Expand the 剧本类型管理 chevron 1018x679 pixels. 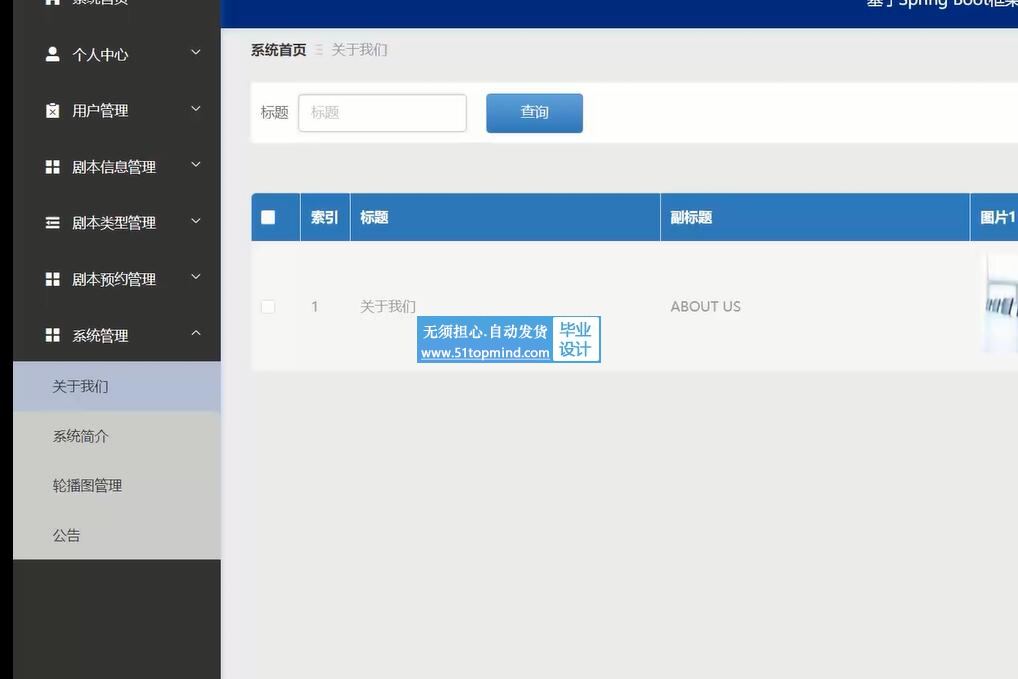(195, 221)
